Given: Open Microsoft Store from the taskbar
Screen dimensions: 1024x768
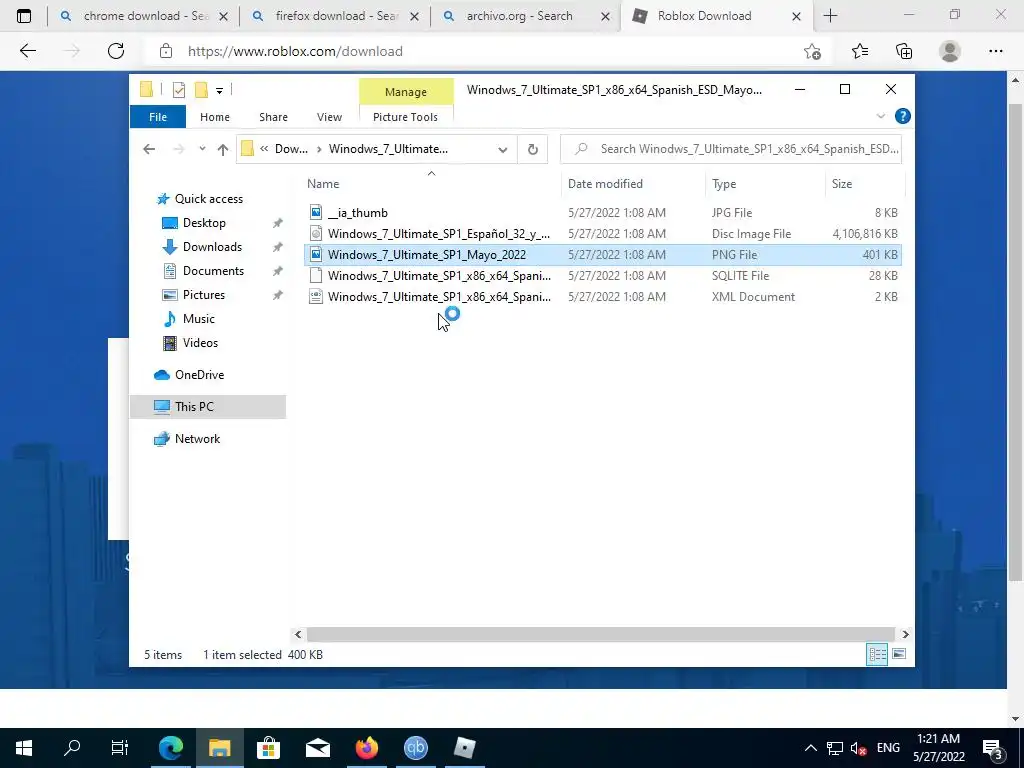Looking at the screenshot, I should (x=268, y=748).
